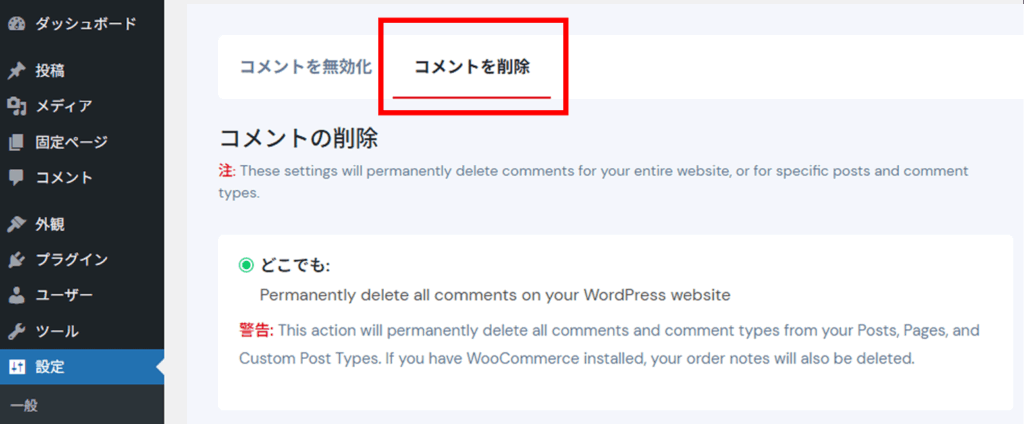
Task: Open the ダッシュボード menu text label
Action: click(x=85, y=23)
